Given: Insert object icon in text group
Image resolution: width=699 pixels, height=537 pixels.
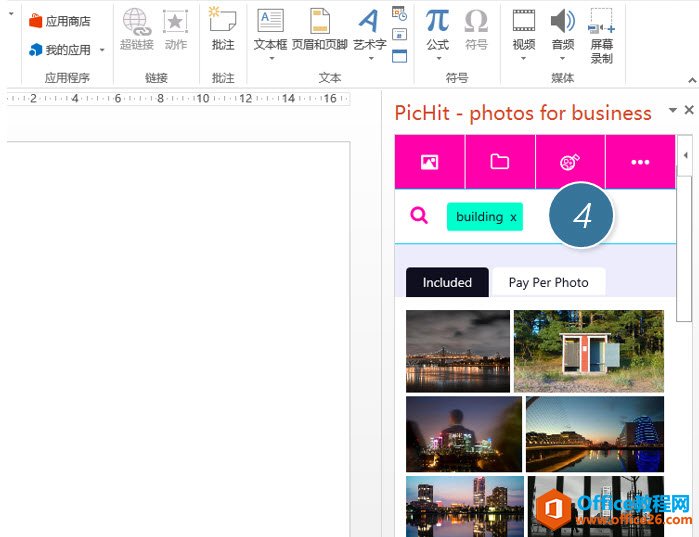Looking at the screenshot, I should 399,56.
